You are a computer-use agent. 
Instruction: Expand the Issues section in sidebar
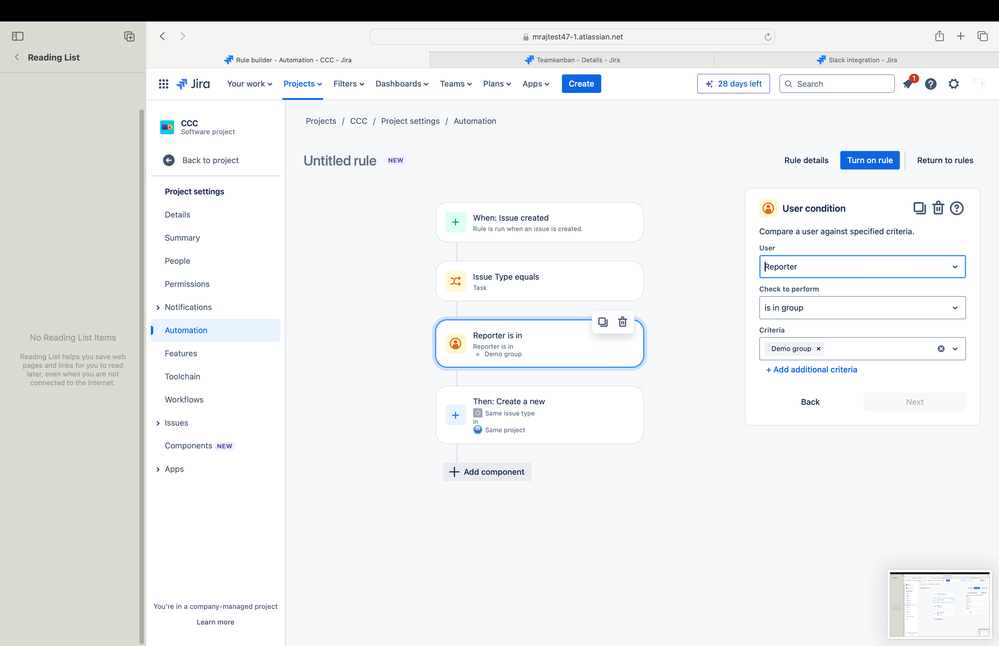[x=158, y=424]
